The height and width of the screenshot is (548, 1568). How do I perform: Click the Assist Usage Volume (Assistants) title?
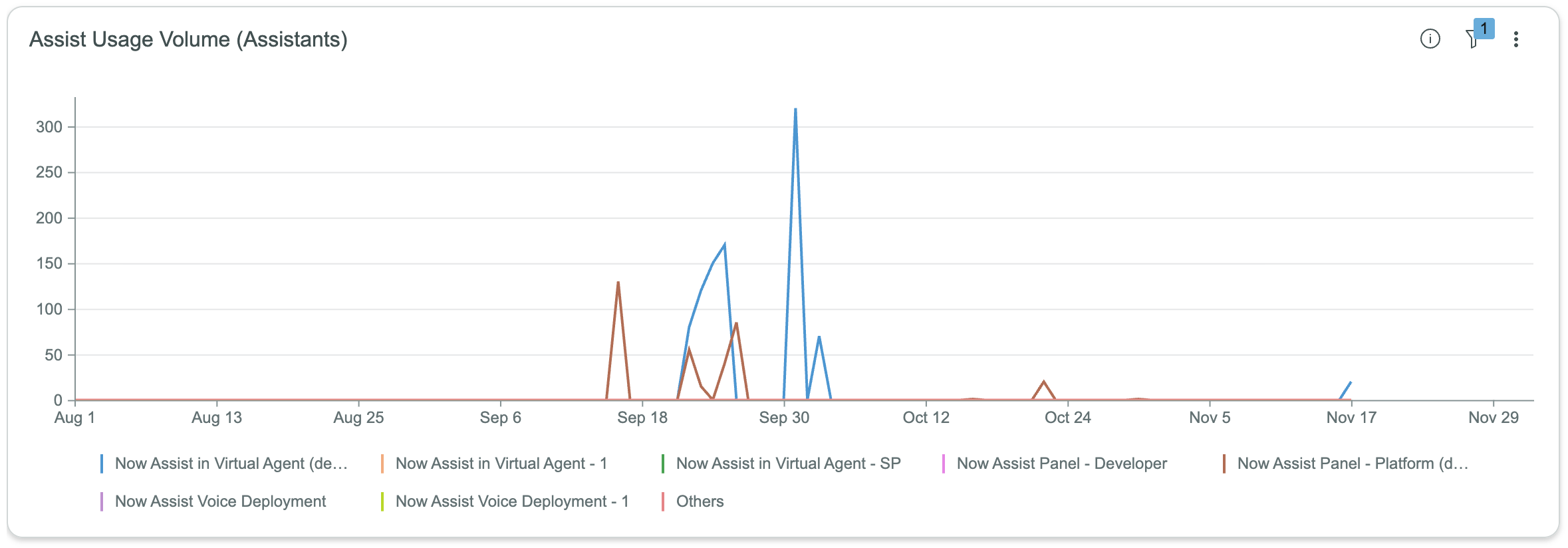188,40
